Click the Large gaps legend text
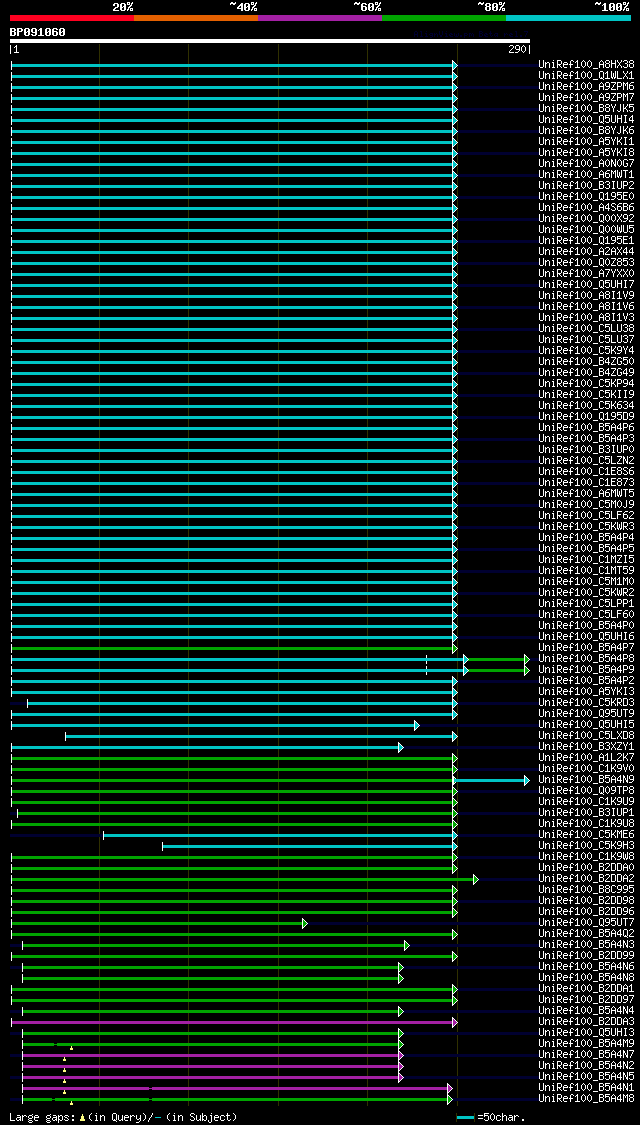Viewport: 640px width, 1125px height. [x=123, y=1117]
